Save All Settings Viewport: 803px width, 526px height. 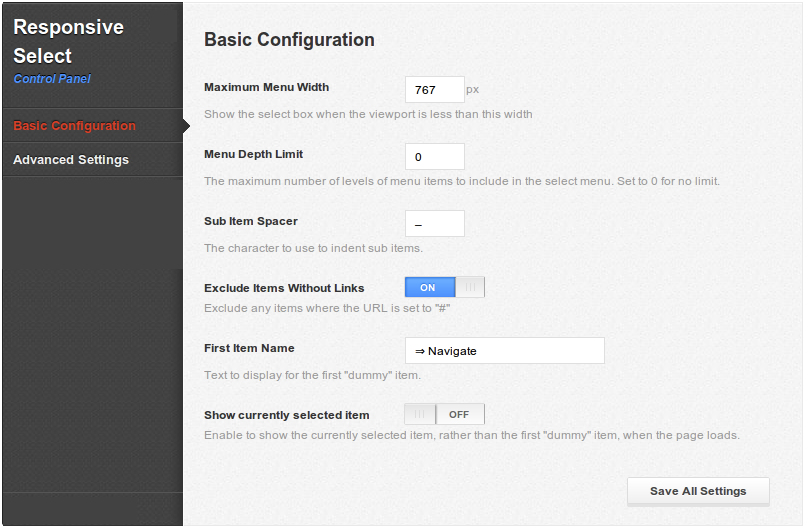click(x=698, y=491)
